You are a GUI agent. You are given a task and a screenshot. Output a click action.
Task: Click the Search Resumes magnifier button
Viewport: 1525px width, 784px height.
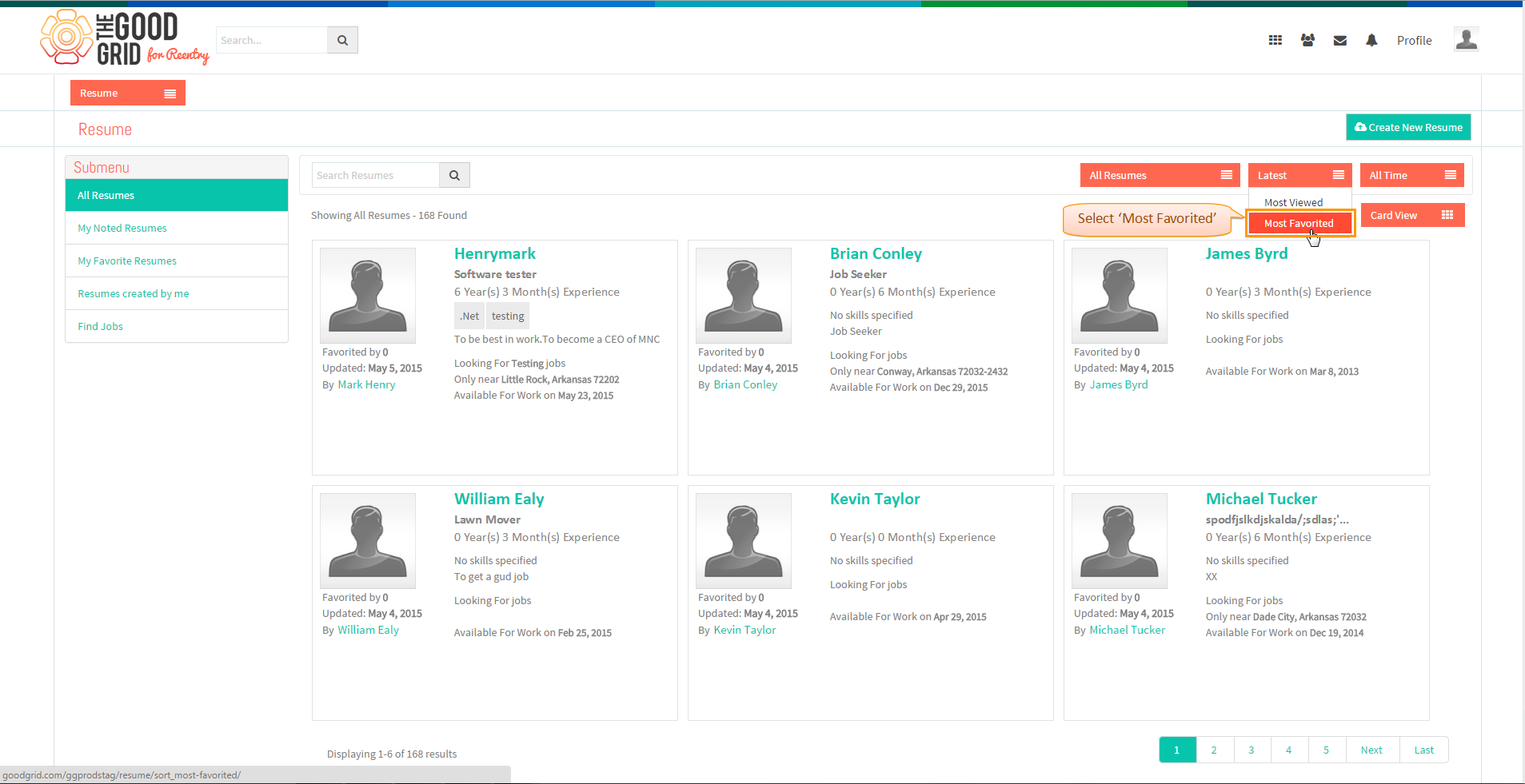[454, 175]
